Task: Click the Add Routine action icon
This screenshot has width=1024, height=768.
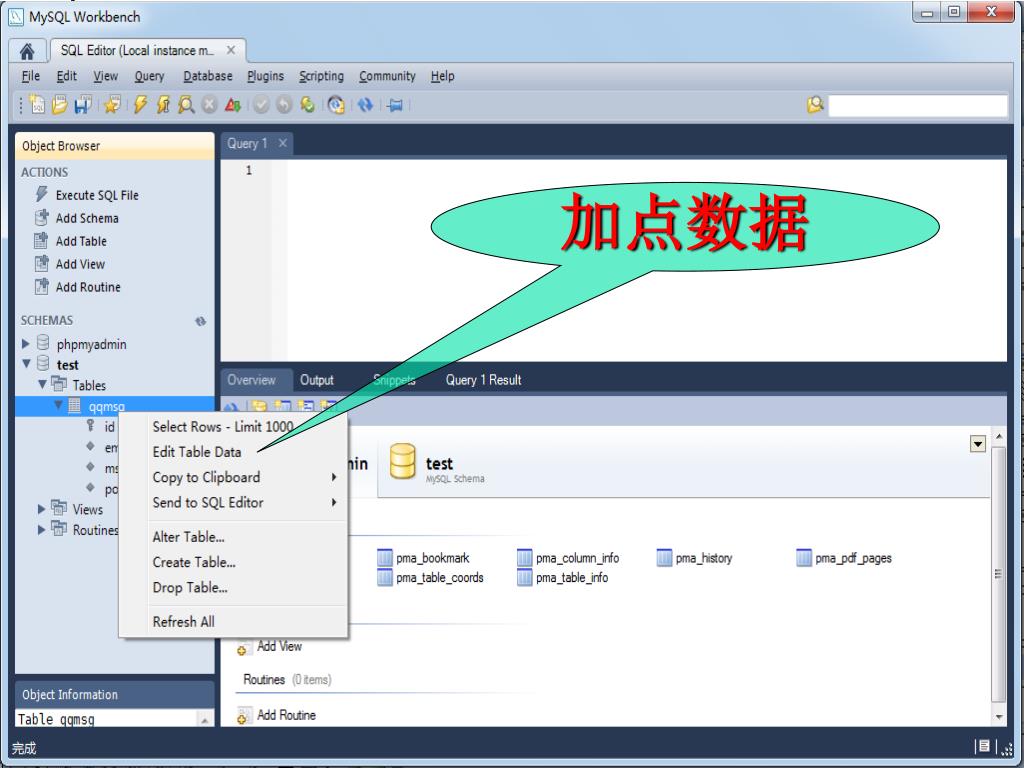Action: click(41, 286)
